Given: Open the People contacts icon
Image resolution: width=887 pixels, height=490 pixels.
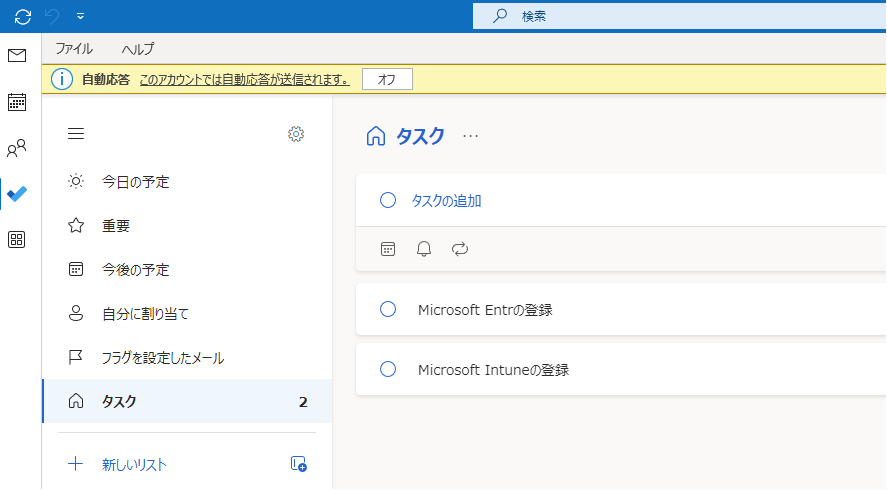Looking at the screenshot, I should 17,149.
